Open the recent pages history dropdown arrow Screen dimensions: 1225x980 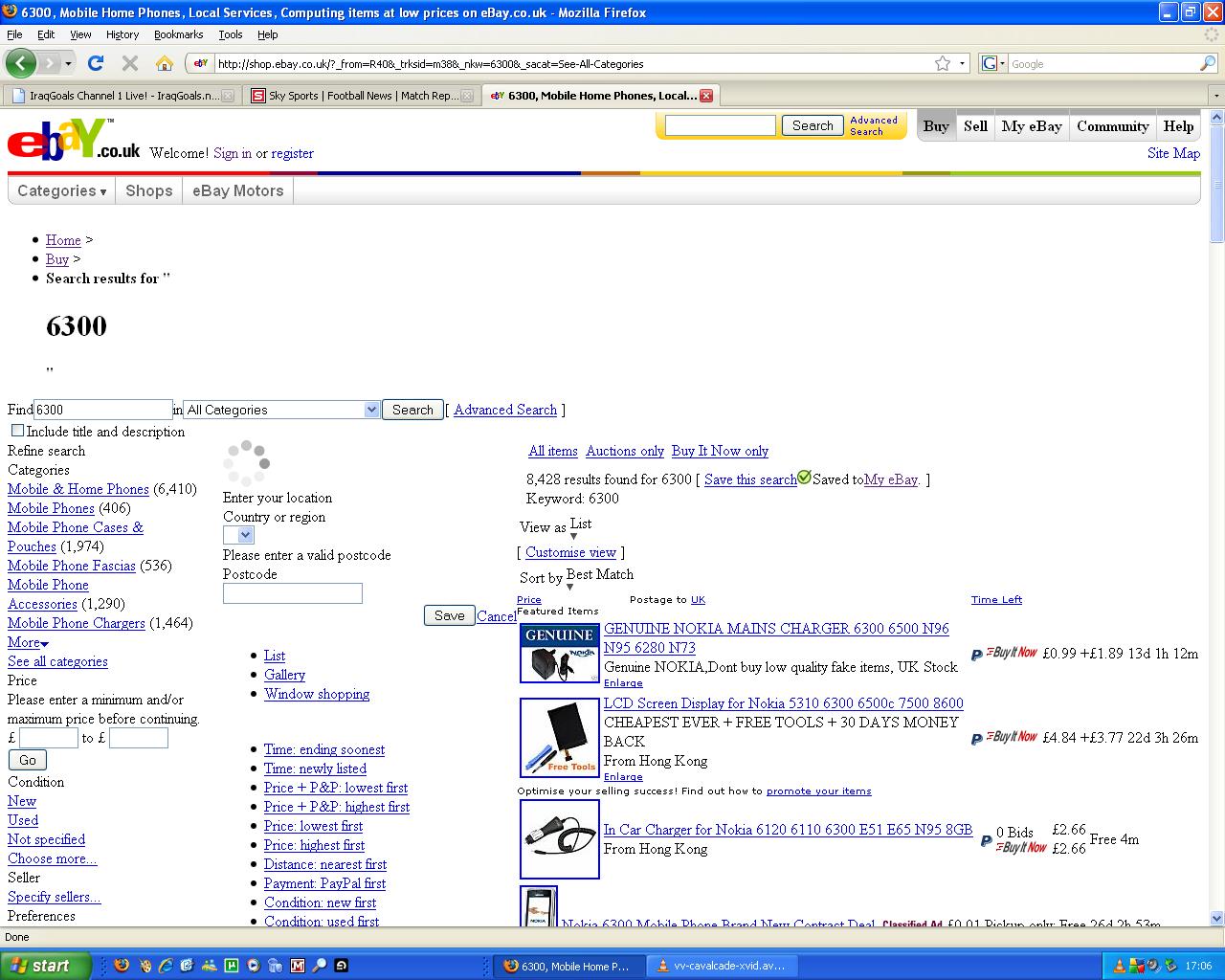coord(68,63)
